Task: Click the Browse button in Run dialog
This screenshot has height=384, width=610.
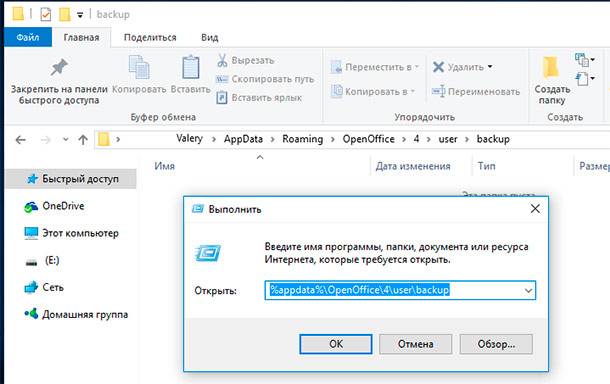Action: click(x=496, y=344)
